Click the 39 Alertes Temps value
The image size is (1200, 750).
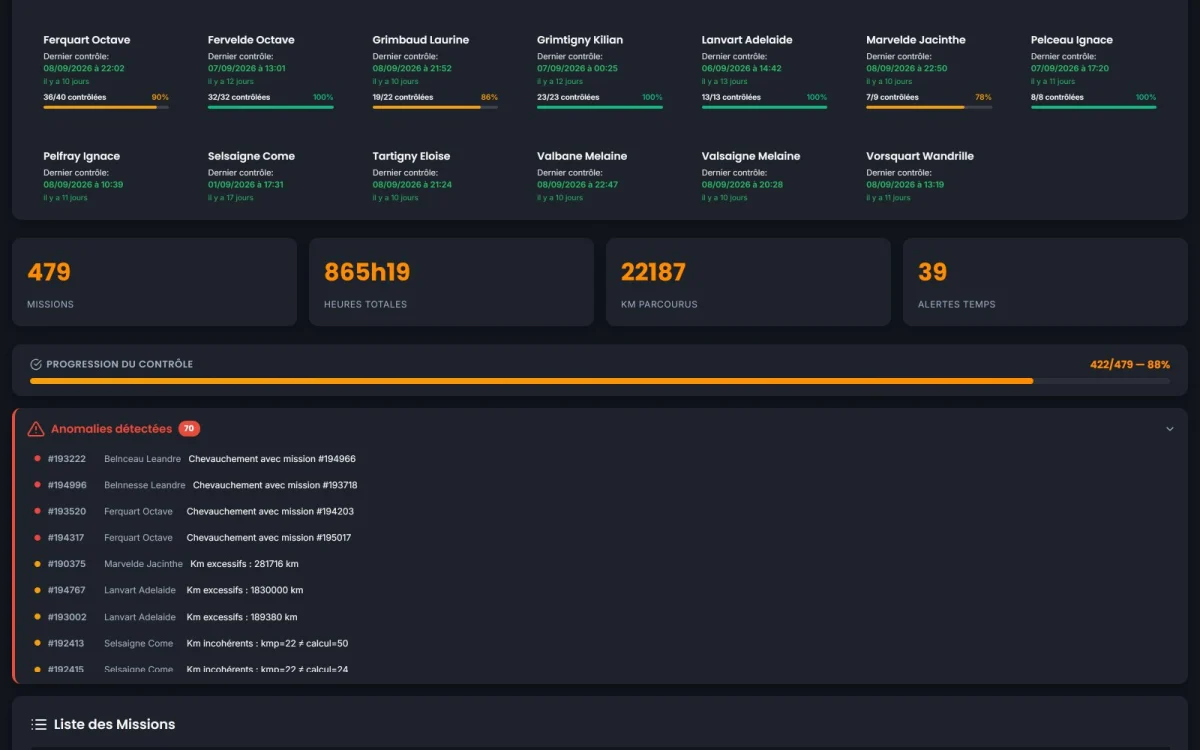(932, 272)
